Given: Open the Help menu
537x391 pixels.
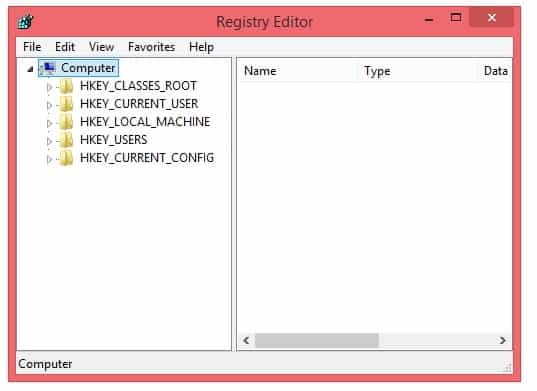Looking at the screenshot, I should (201, 47).
